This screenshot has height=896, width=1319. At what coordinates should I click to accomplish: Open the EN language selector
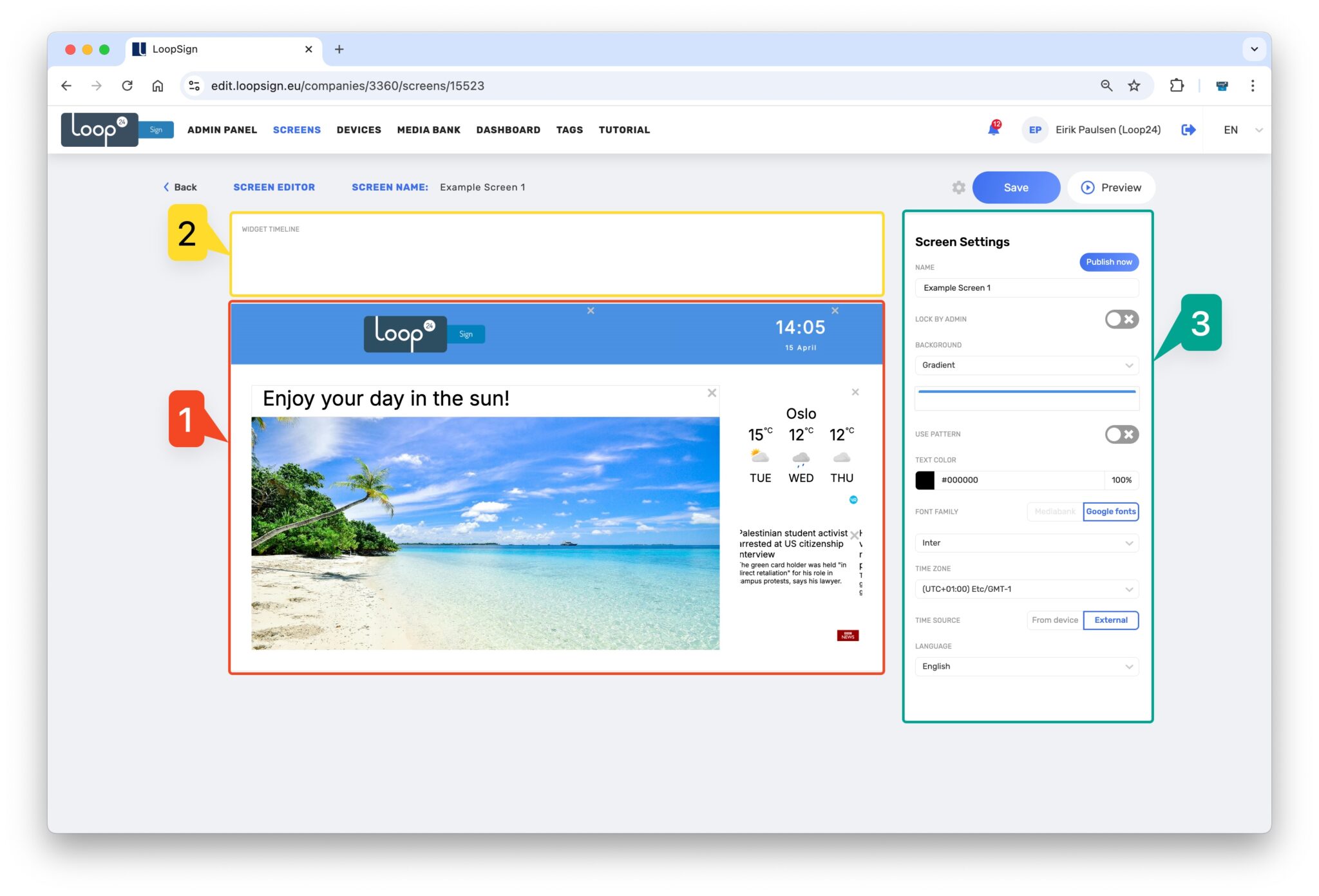point(1242,130)
